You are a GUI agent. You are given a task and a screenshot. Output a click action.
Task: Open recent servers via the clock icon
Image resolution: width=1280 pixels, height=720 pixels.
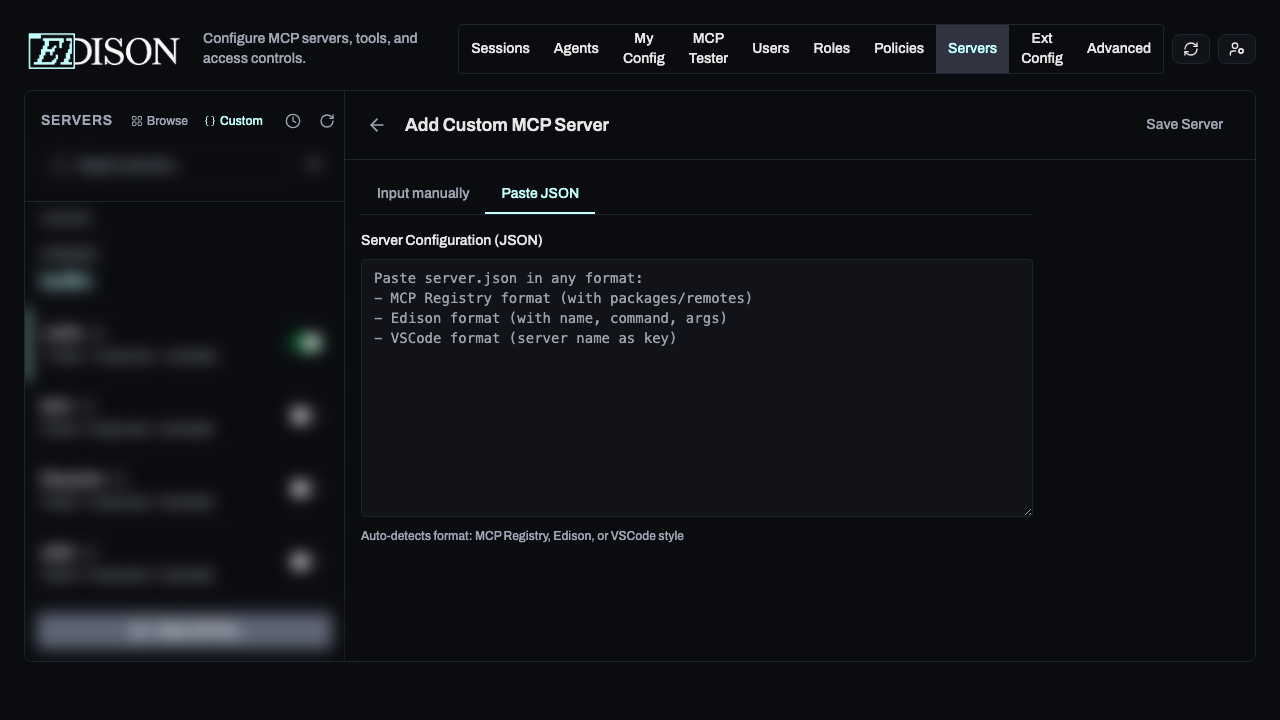click(293, 121)
